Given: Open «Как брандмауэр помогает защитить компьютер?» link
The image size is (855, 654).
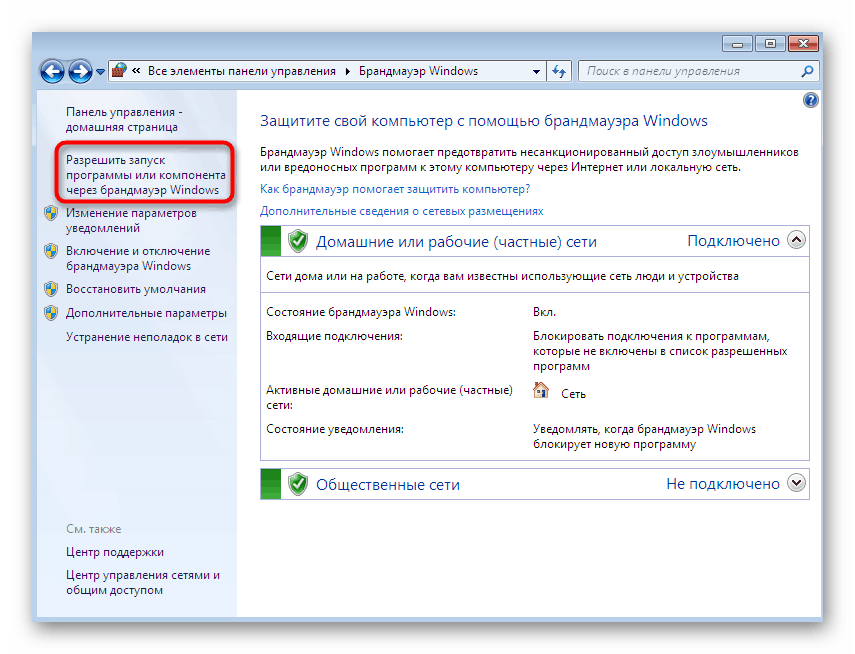Looking at the screenshot, I should (390, 189).
